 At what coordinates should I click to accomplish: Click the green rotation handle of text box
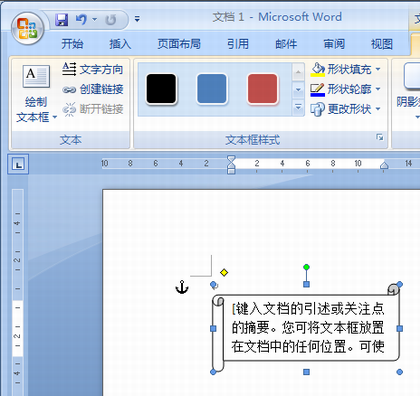[306, 267]
